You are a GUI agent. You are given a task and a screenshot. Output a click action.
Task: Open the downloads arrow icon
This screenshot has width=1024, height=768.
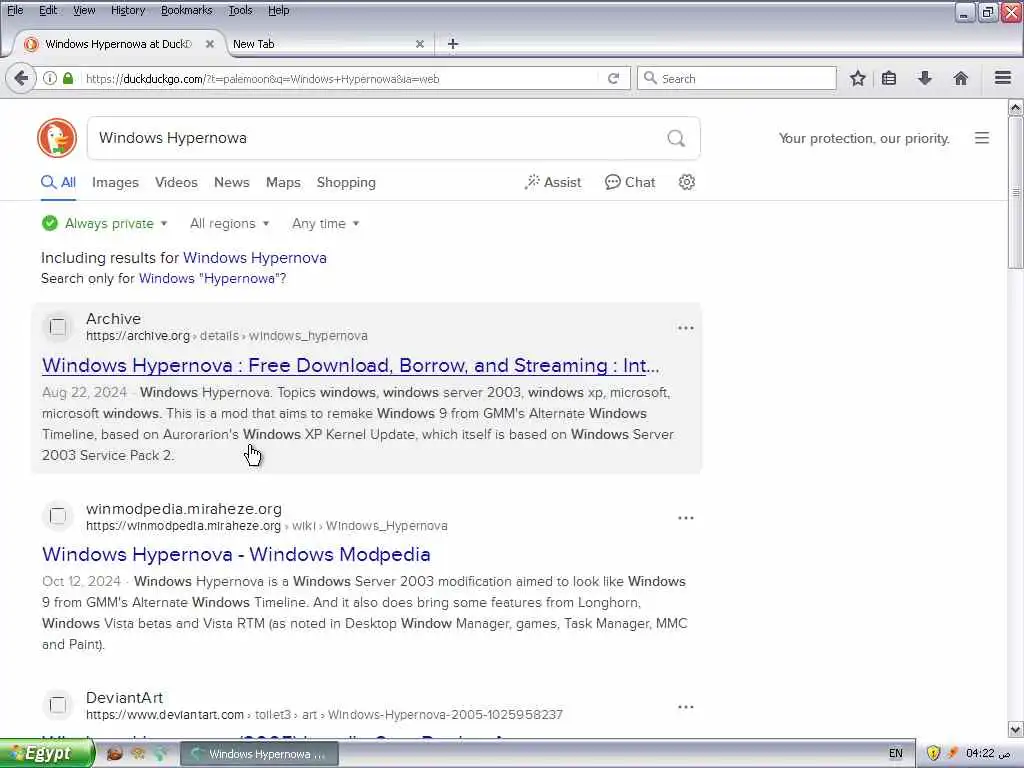[924, 78]
